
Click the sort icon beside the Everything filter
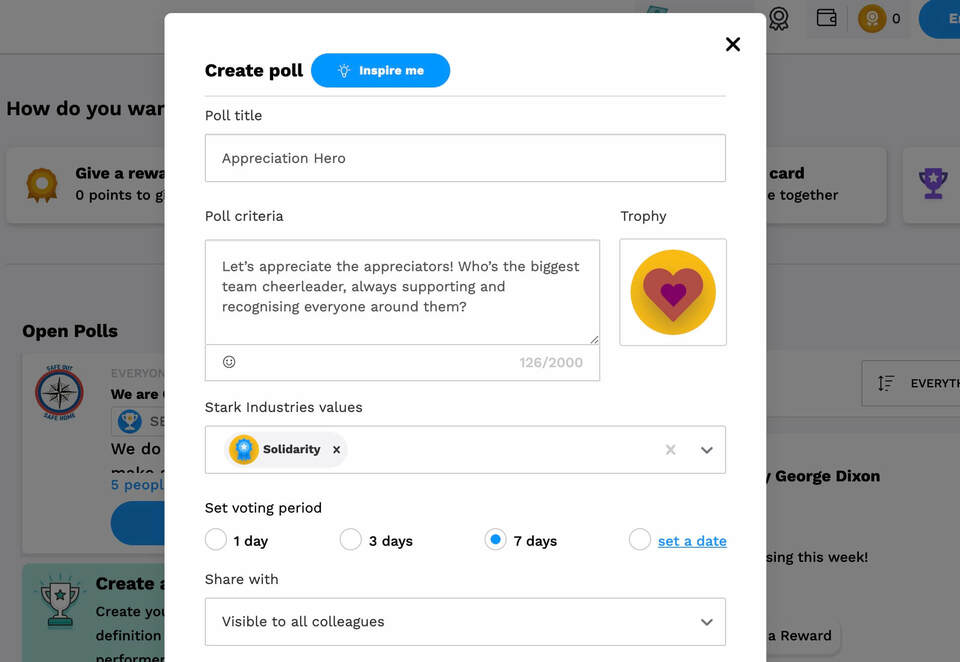(885, 383)
